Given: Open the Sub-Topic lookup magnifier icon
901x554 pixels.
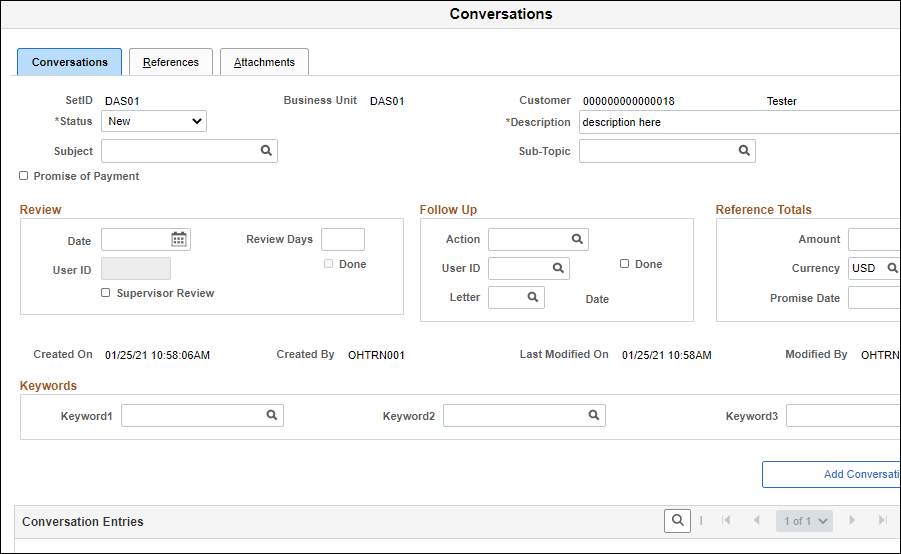Looking at the screenshot, I should 744,151.
